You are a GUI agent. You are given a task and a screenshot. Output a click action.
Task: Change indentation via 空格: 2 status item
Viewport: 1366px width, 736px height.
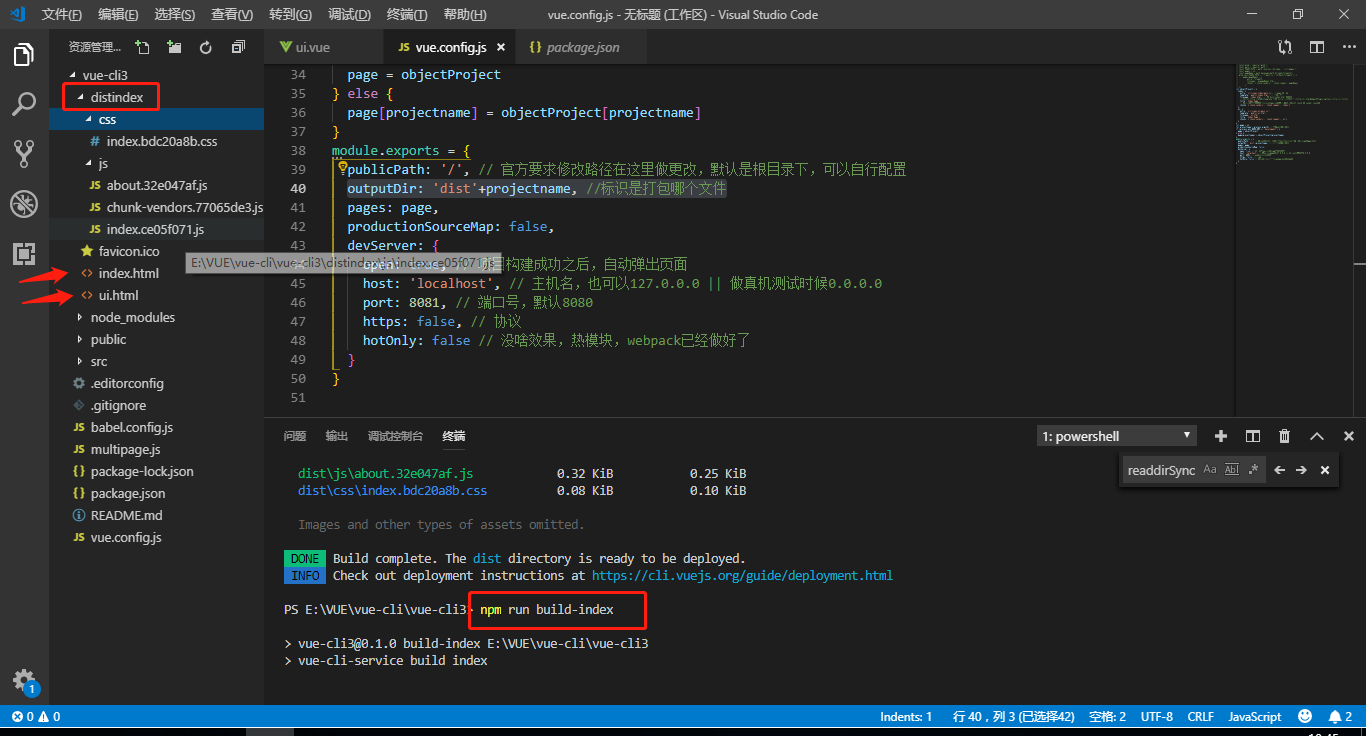tap(1107, 716)
